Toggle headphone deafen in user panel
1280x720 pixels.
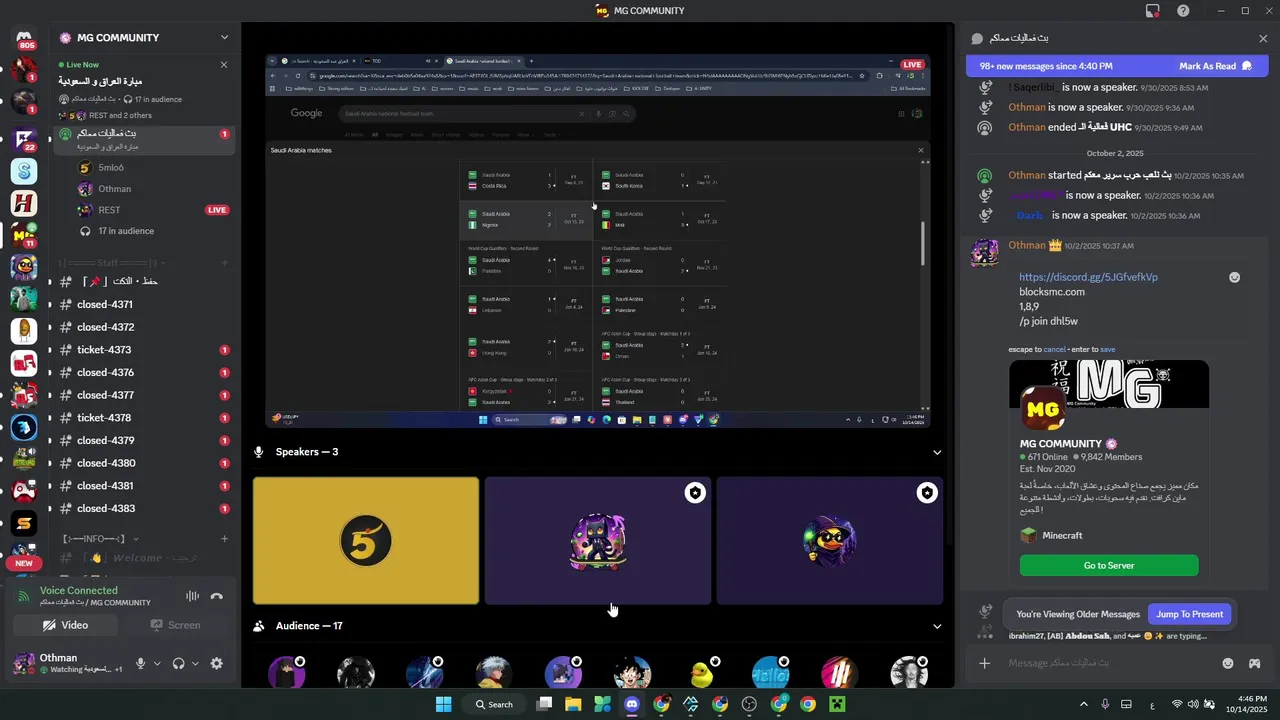click(178, 663)
